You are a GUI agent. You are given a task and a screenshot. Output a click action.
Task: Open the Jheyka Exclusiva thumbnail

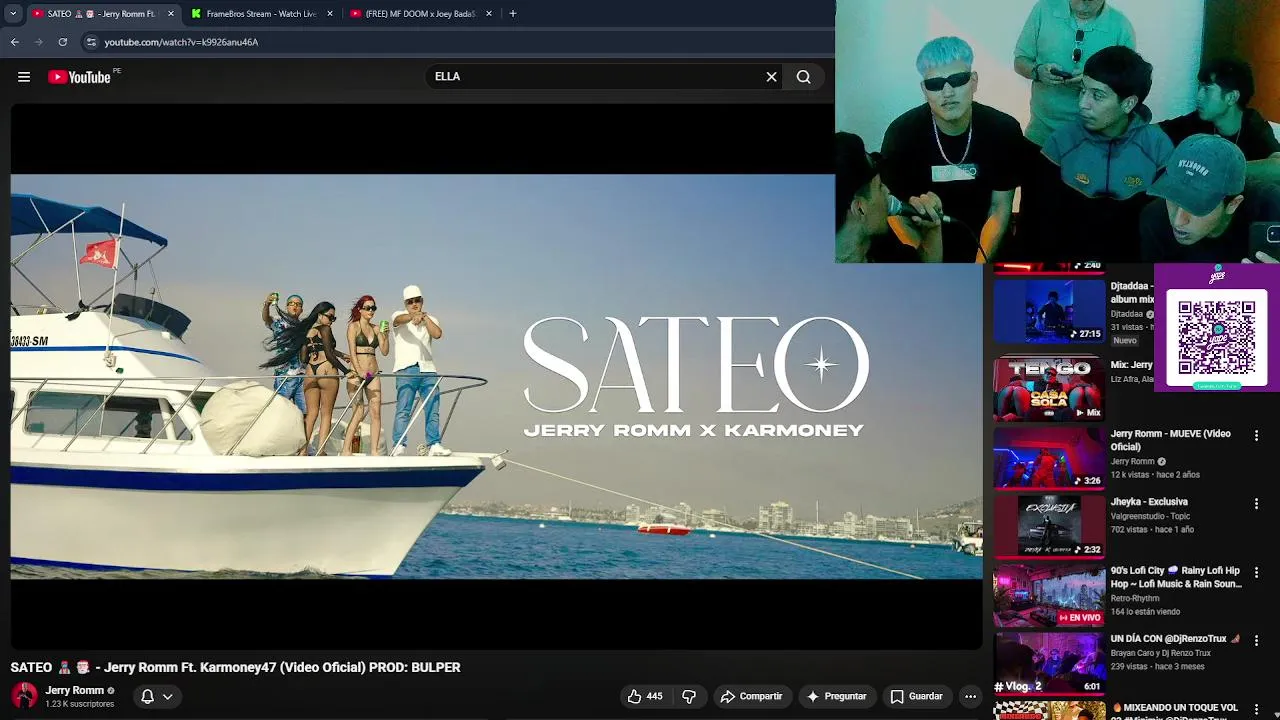pyautogui.click(x=1048, y=526)
